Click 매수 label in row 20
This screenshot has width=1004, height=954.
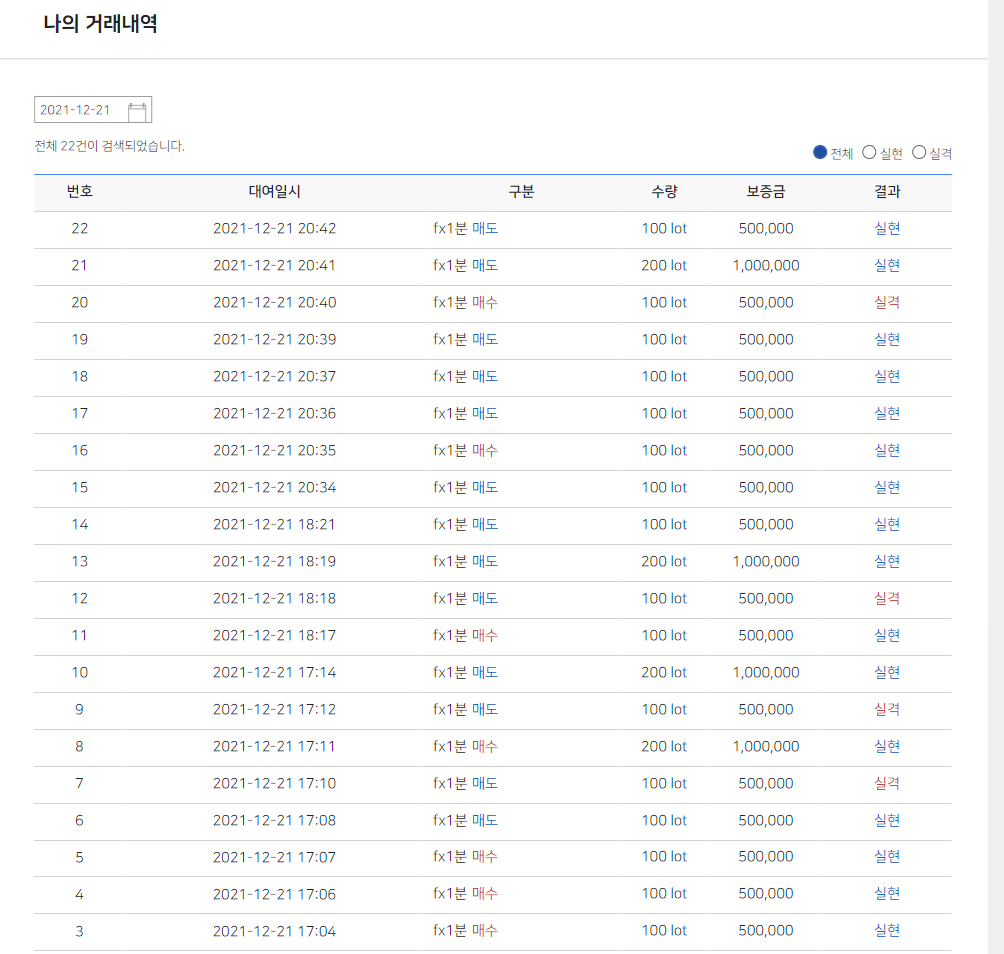pos(485,302)
